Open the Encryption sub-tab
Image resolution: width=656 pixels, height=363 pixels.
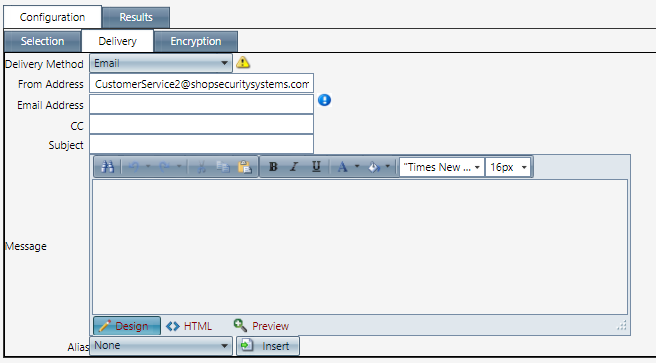(196, 41)
